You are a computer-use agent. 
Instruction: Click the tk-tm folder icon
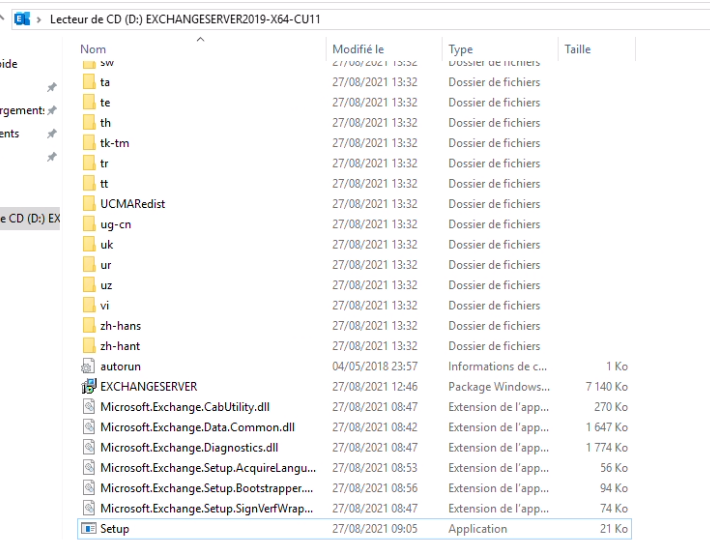tap(89, 143)
